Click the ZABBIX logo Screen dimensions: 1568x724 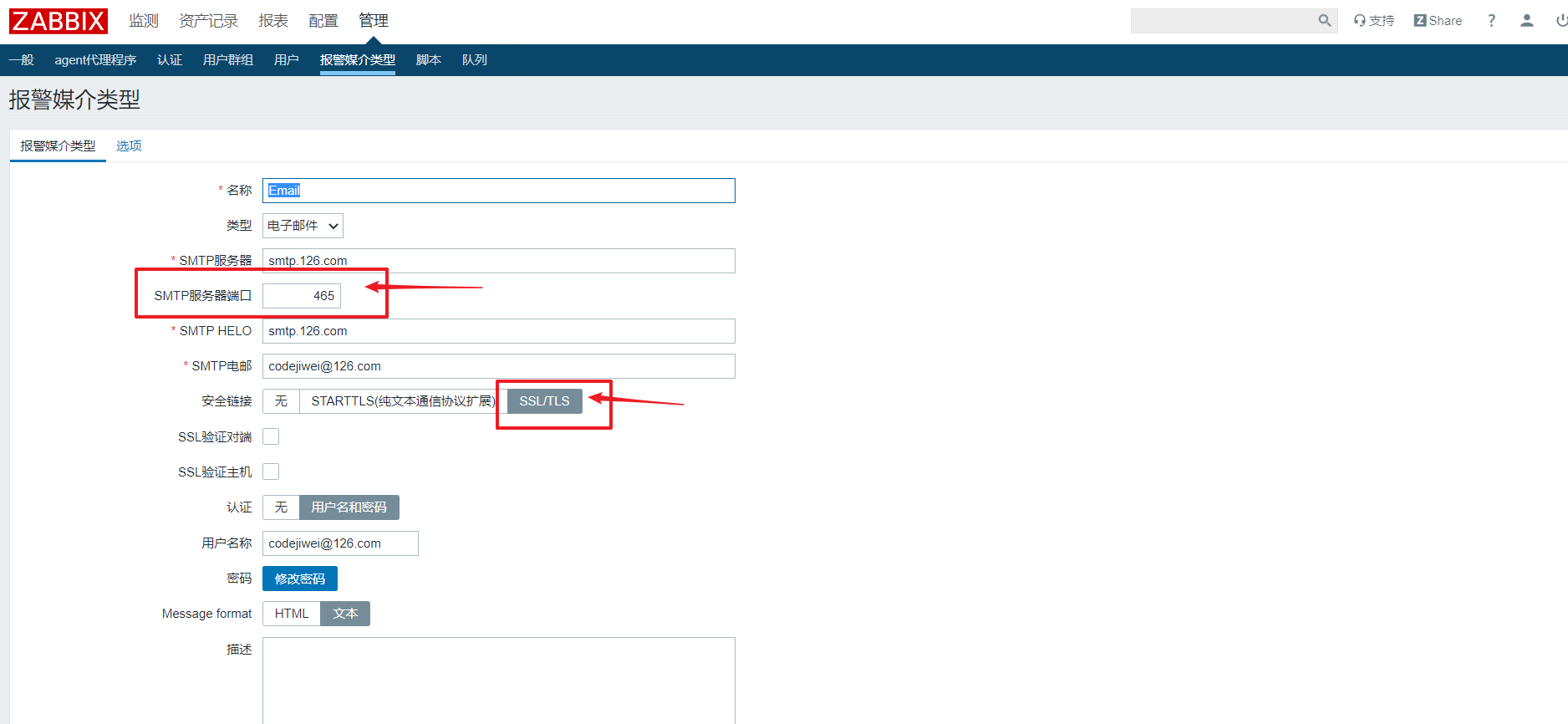point(59,21)
